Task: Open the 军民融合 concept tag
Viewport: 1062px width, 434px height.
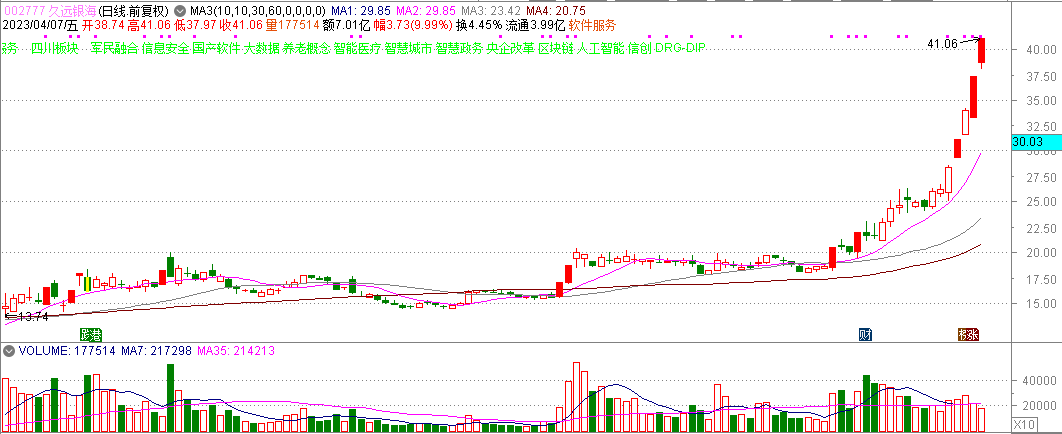Action: tap(114, 47)
